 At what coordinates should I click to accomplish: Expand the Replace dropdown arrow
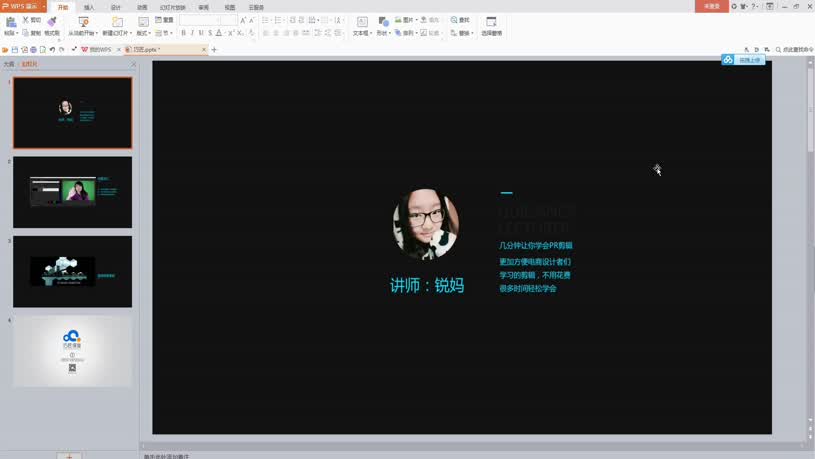(x=472, y=33)
